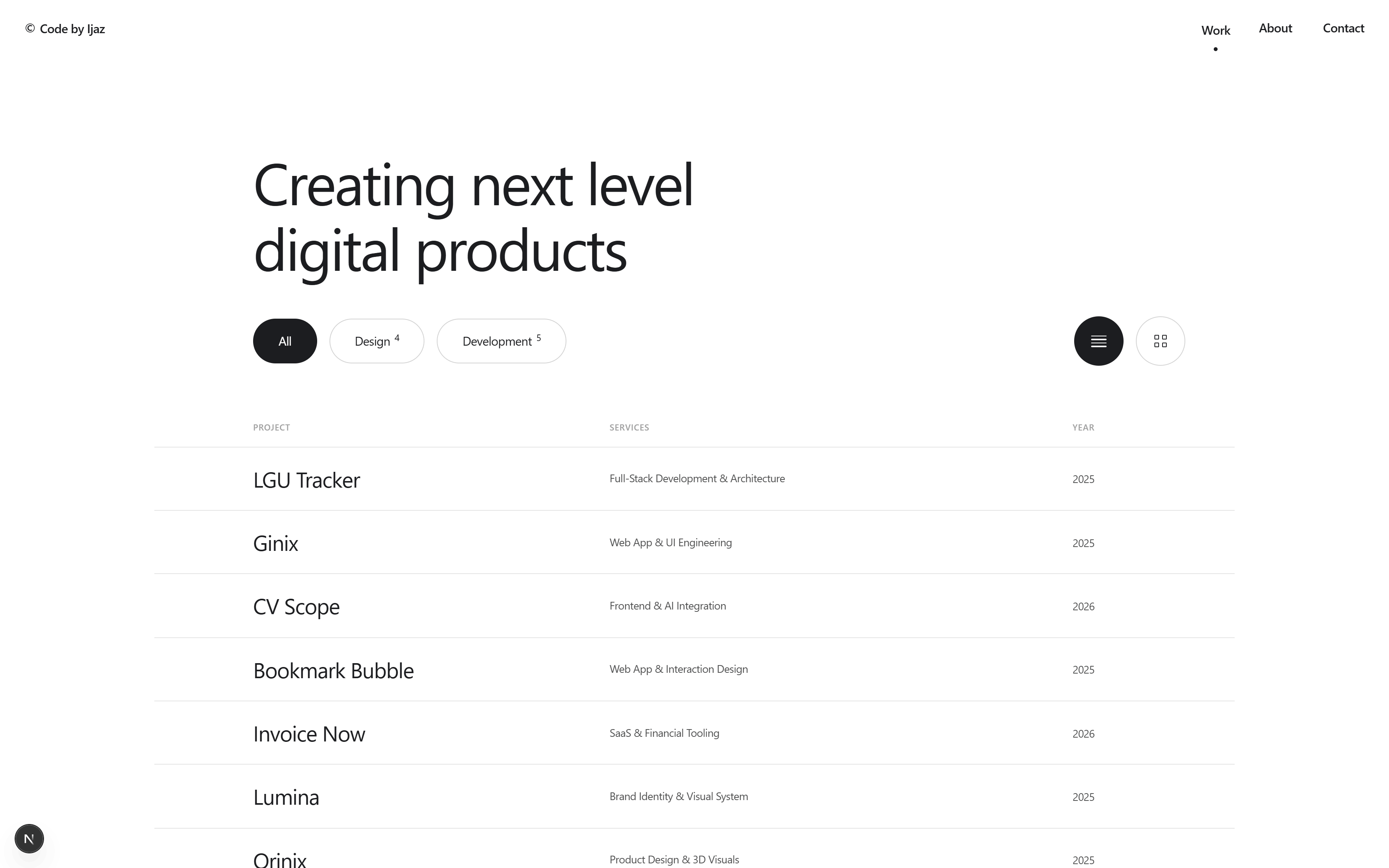Open the Ginix project row
This screenshot has width=1389, height=868.
pos(694,542)
